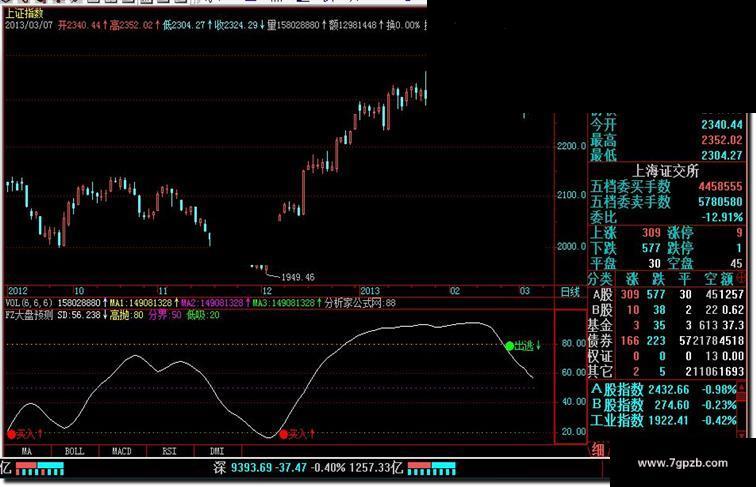The height and width of the screenshot is (487, 756).
Task: Switch to the BOLL indicator tab
Action: (74, 451)
